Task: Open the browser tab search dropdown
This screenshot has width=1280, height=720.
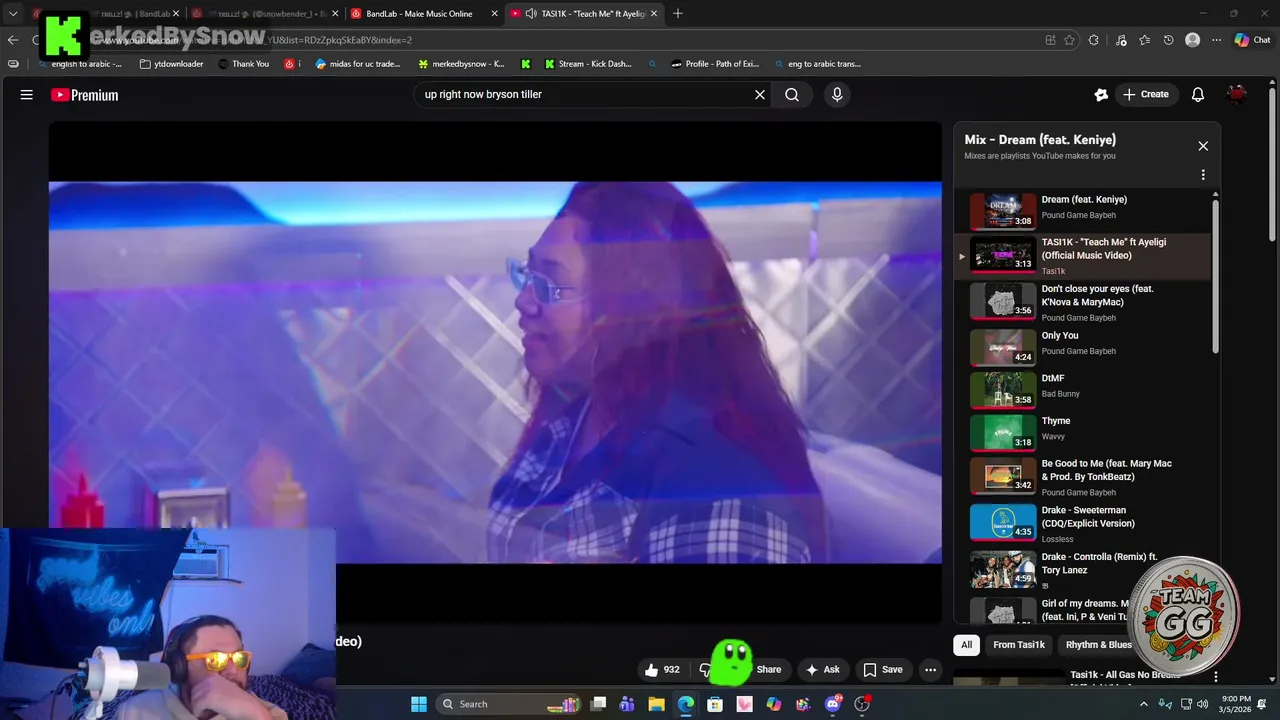Action: click(13, 14)
